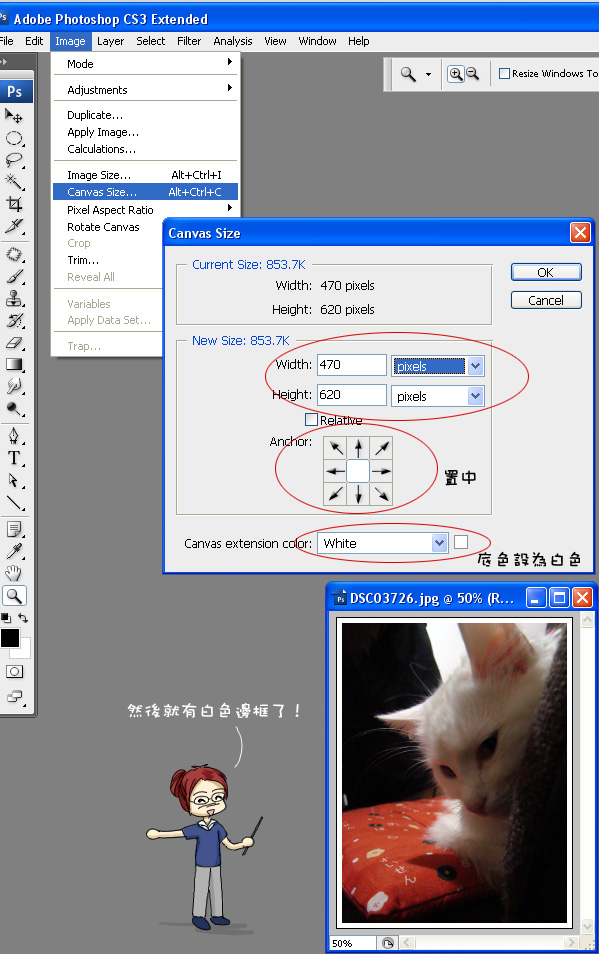
Task: Click the Zoom In button in options bar
Action: pyautogui.click(x=455, y=74)
